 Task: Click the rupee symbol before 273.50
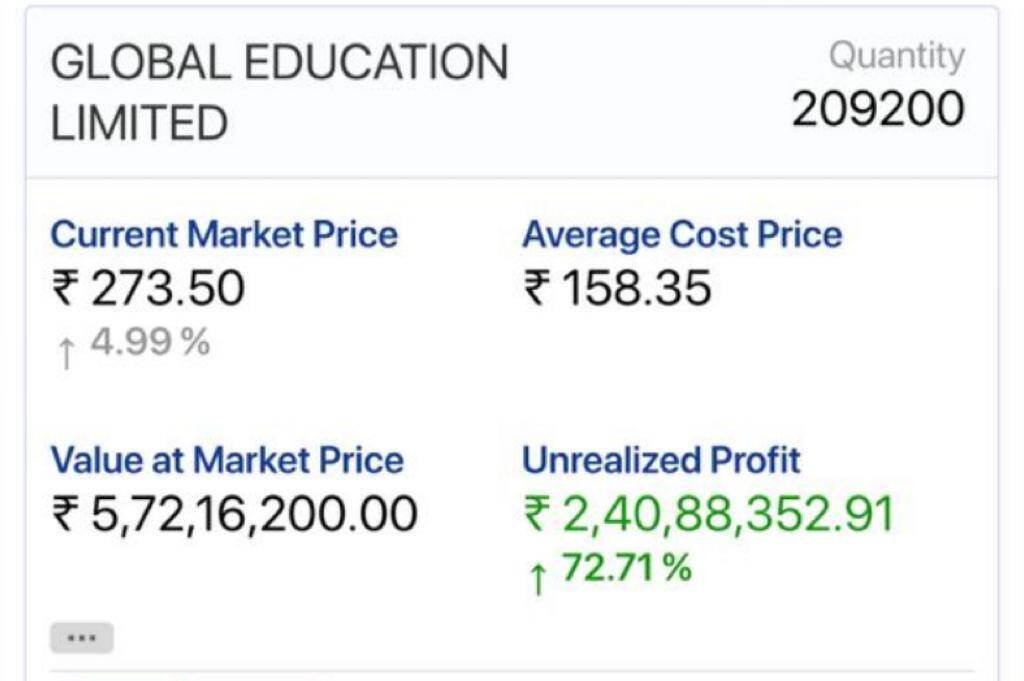(65, 289)
